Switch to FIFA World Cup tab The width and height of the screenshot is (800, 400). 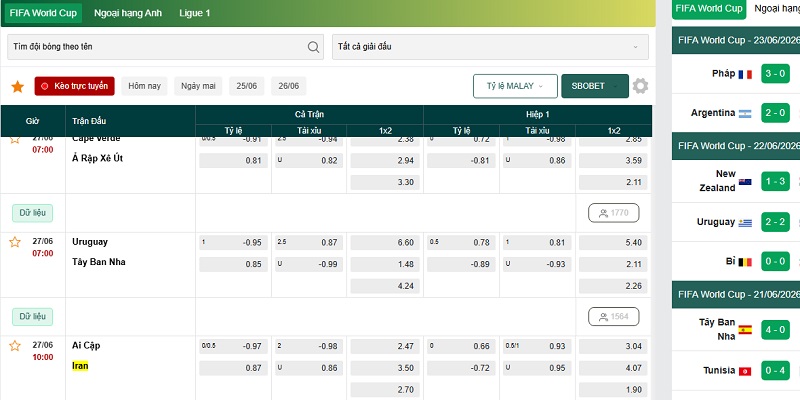(x=43, y=13)
